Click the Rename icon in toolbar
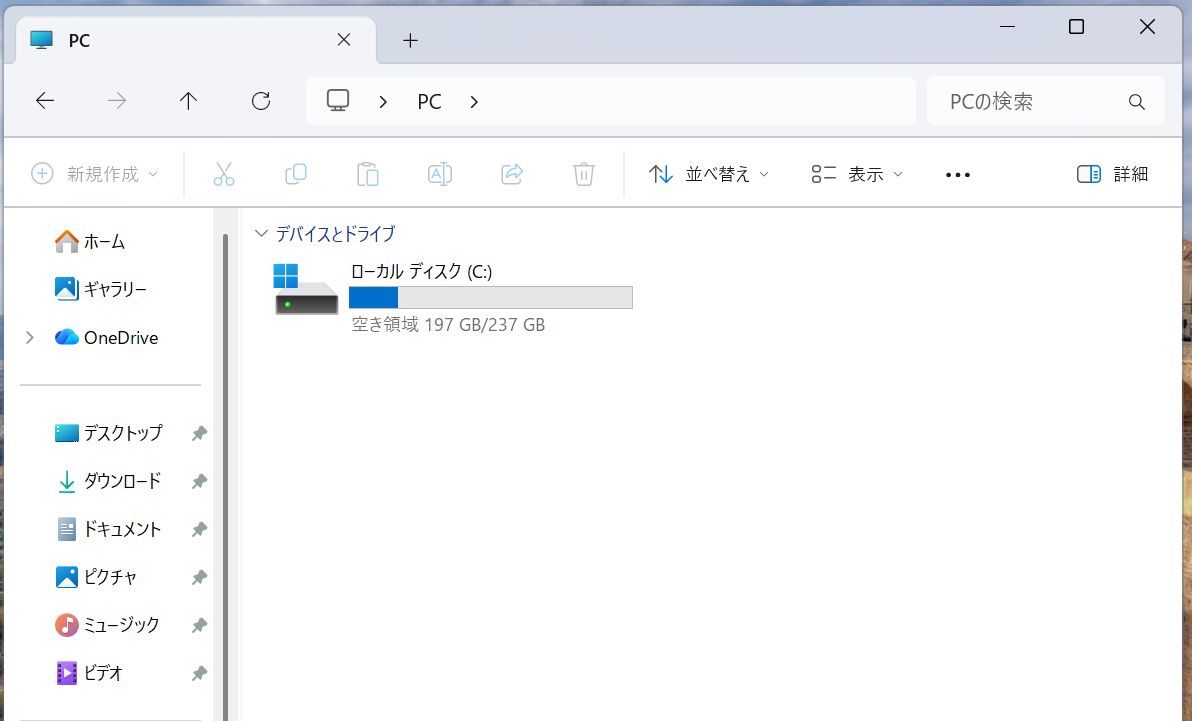This screenshot has width=1192, height=721. tap(440, 173)
